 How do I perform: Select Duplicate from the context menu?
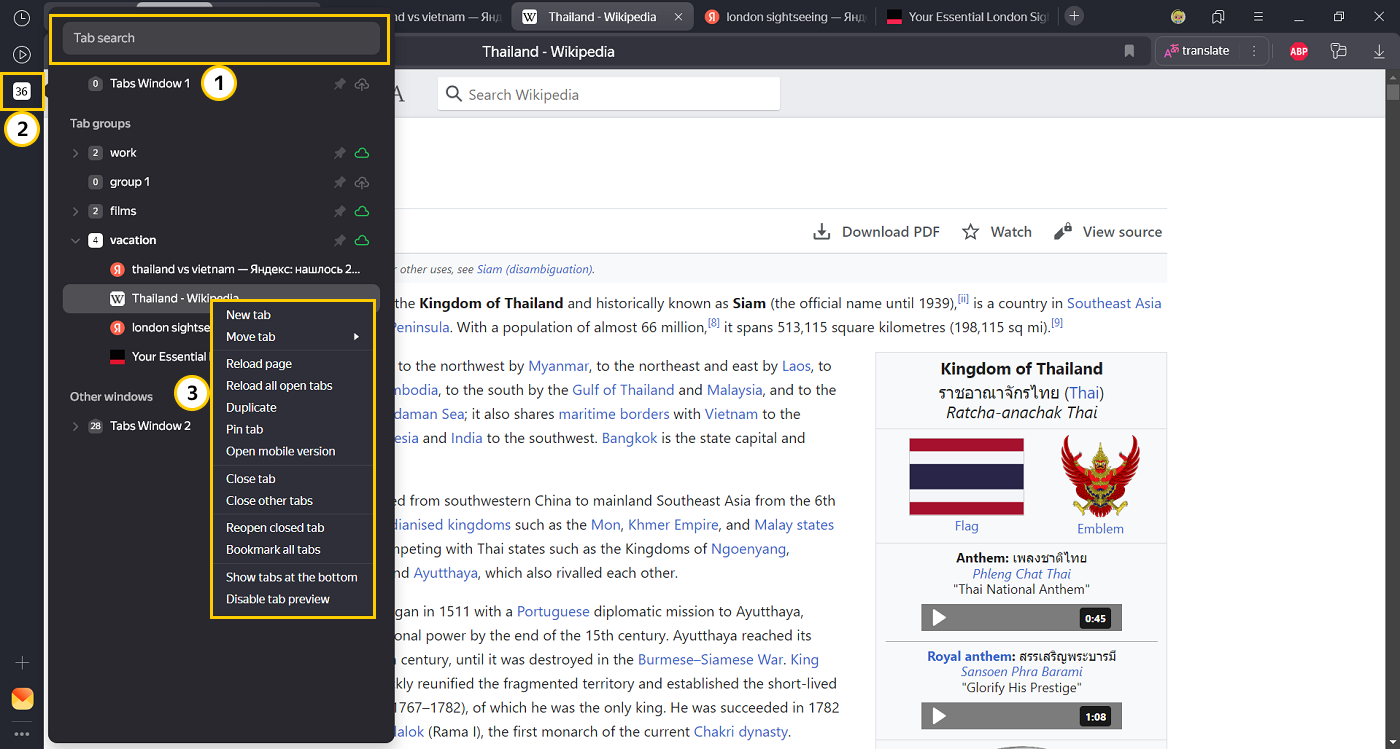[x=251, y=407]
